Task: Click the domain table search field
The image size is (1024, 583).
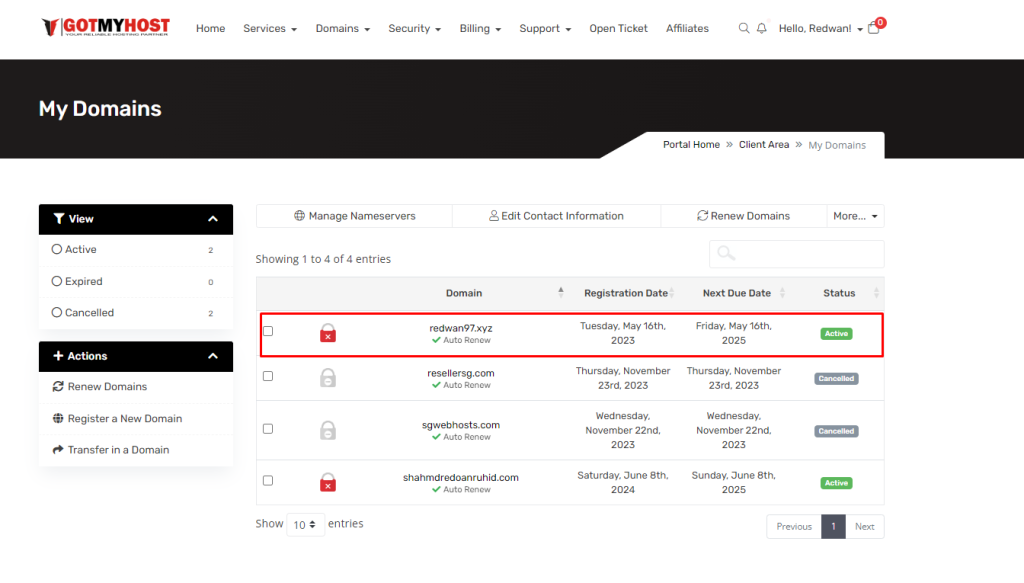Action: [x=797, y=254]
